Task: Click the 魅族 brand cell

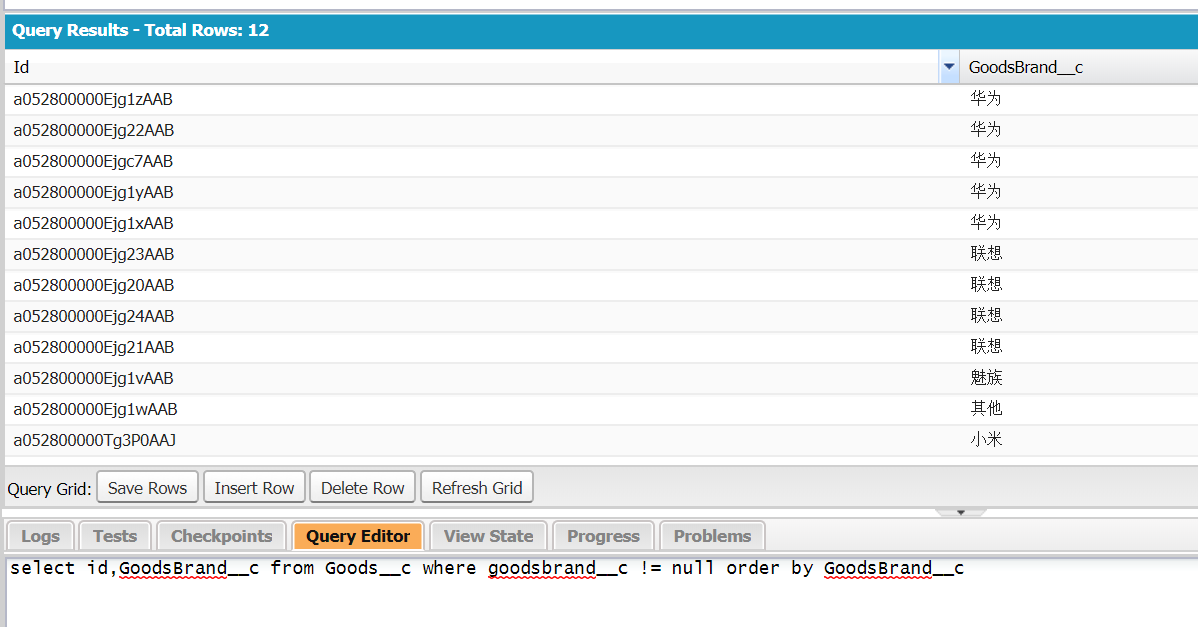Action: (x=1079, y=378)
